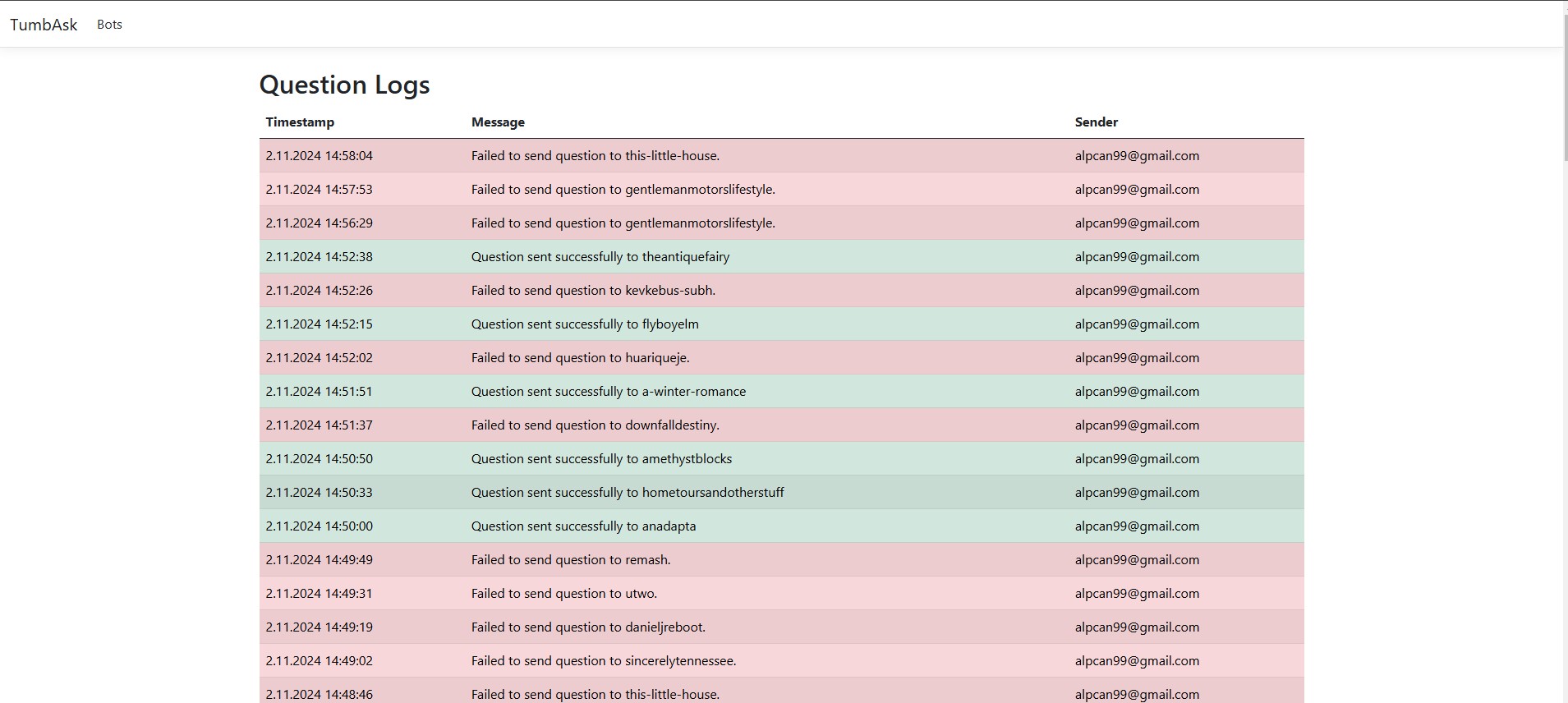
Task: Select timestamp 2.11.2024 14:52:02
Action: click(x=319, y=358)
